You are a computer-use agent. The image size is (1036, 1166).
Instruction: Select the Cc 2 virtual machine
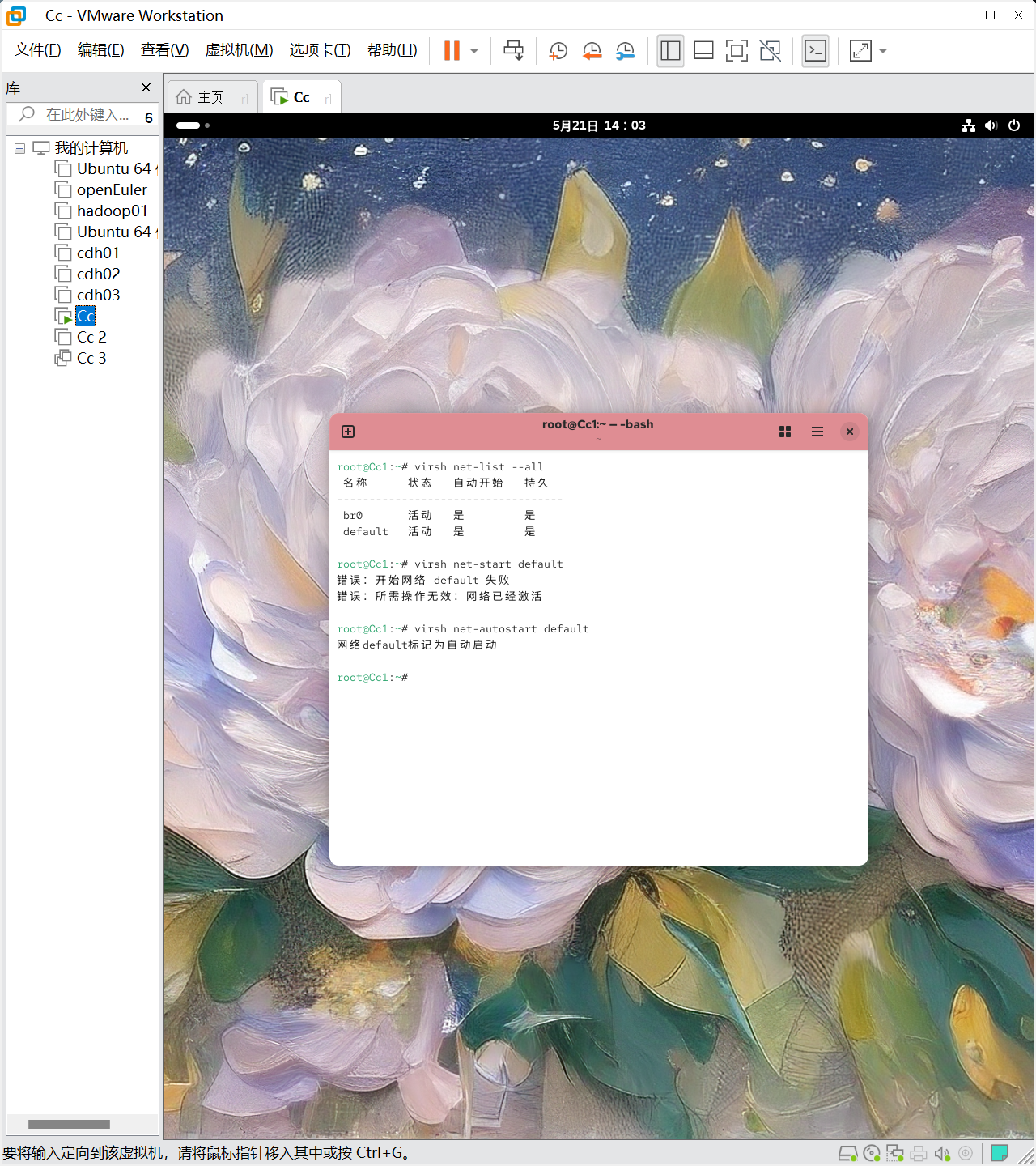point(91,337)
